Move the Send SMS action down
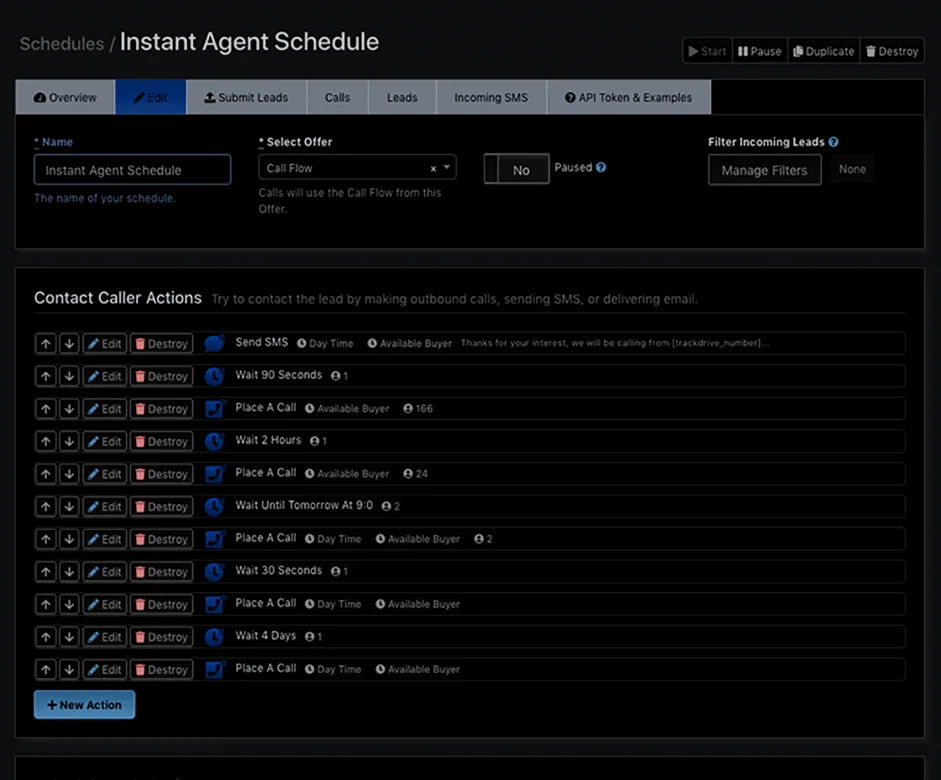 (69, 344)
